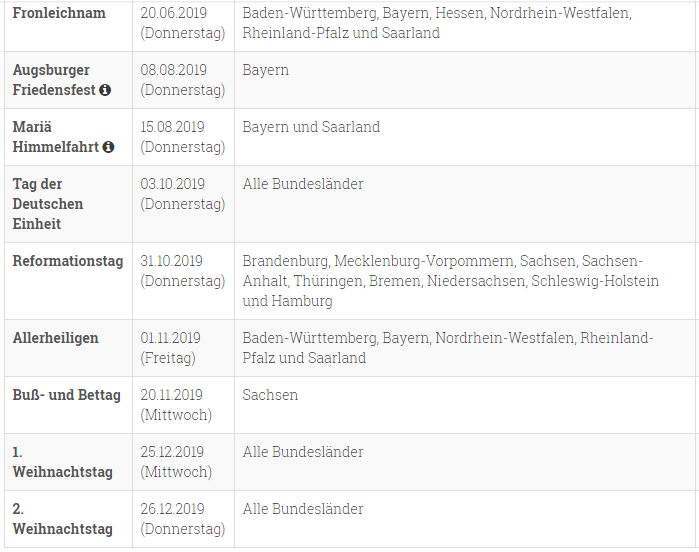Image resolution: width=699 pixels, height=552 pixels.
Task: Select the Allerheiligen holiday name
Action: pyautogui.click(x=55, y=338)
